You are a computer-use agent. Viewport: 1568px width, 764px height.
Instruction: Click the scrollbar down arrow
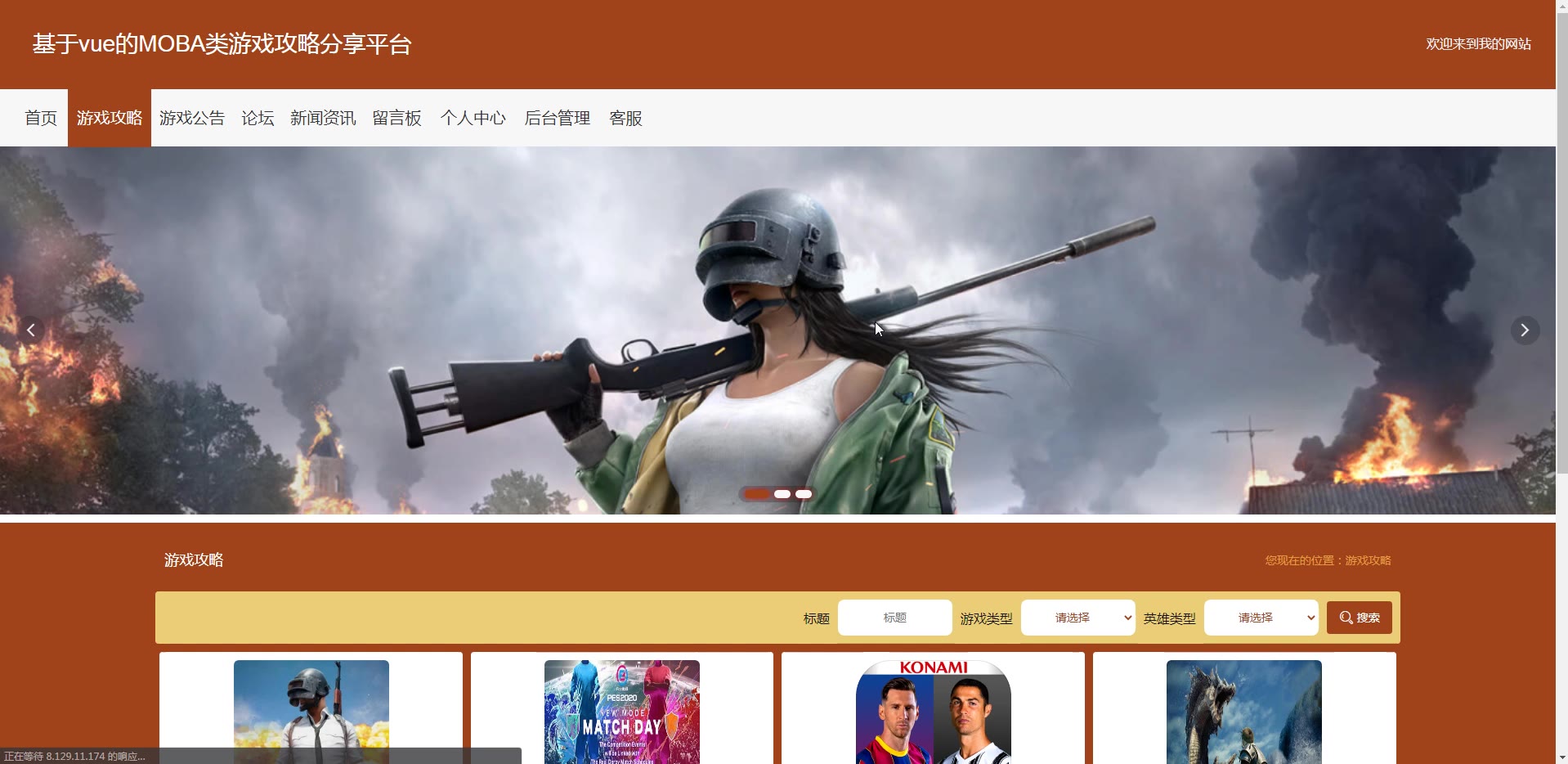[x=1562, y=757]
